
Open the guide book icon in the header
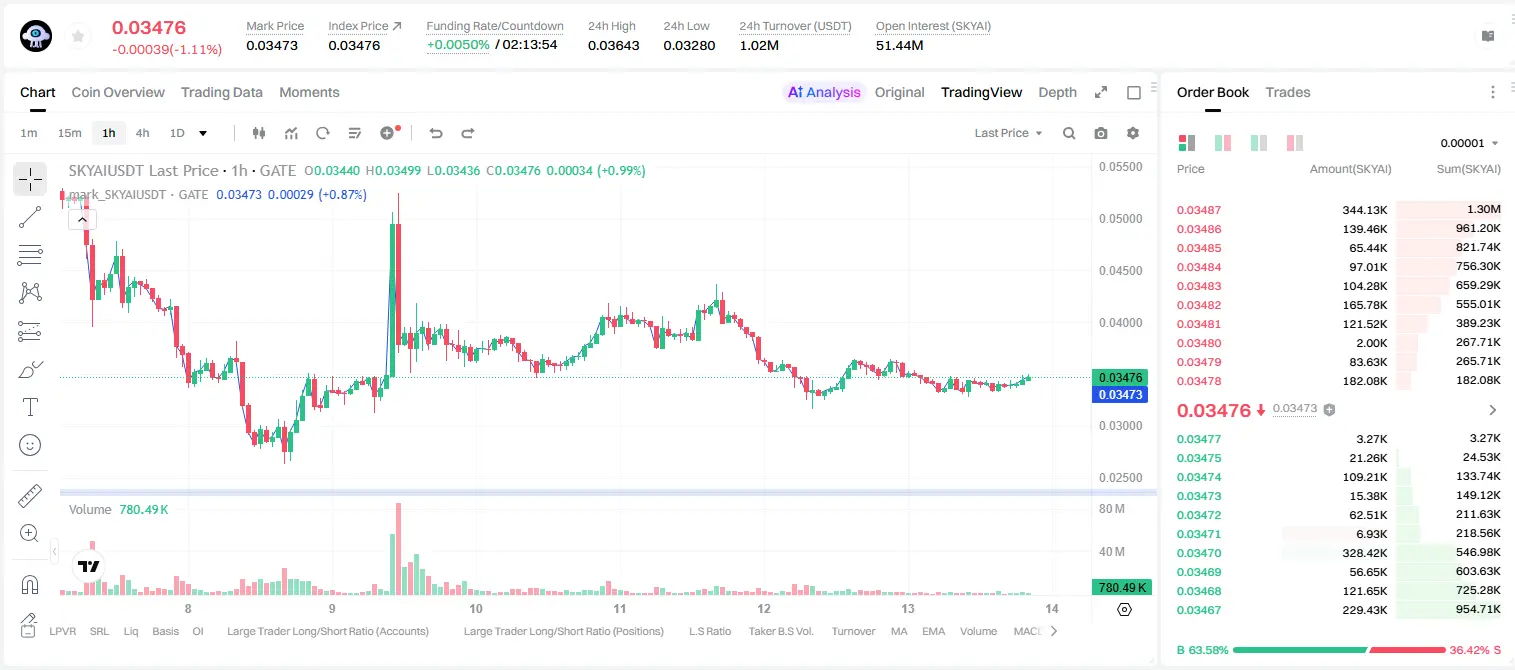click(1488, 36)
